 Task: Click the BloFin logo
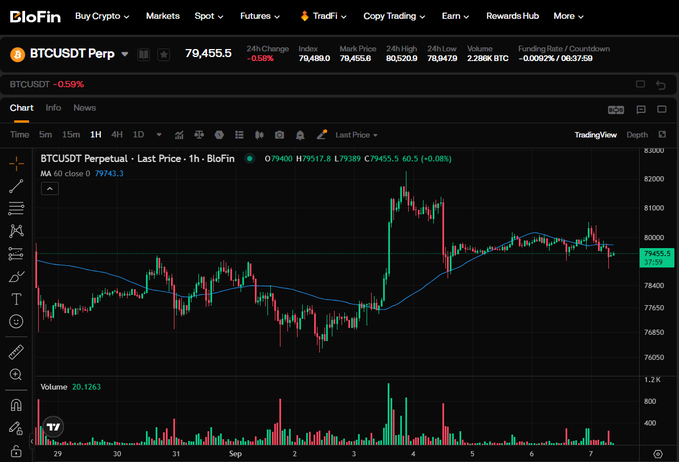click(35, 17)
